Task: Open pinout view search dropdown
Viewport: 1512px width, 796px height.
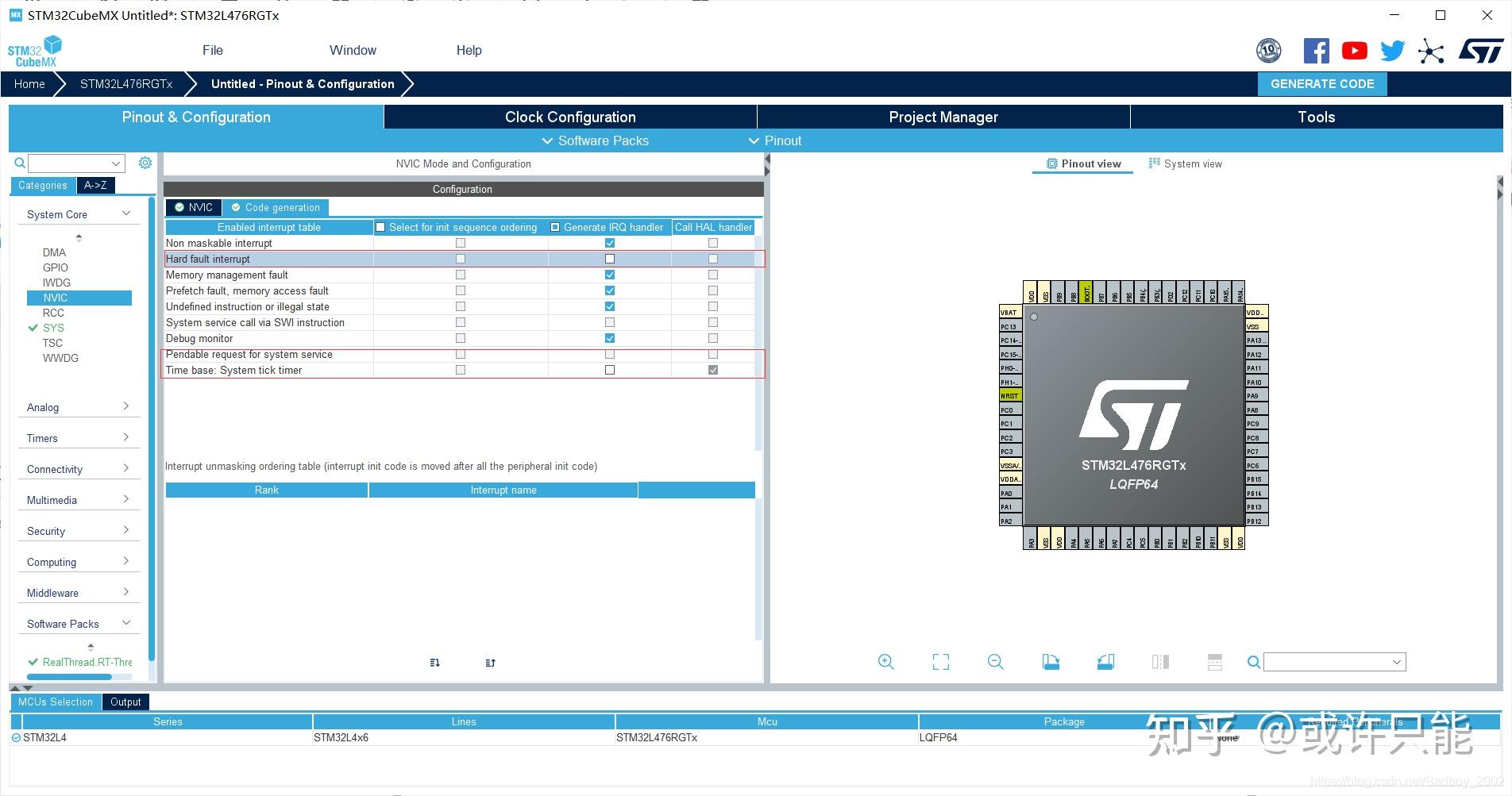Action: pyautogui.click(x=1397, y=661)
